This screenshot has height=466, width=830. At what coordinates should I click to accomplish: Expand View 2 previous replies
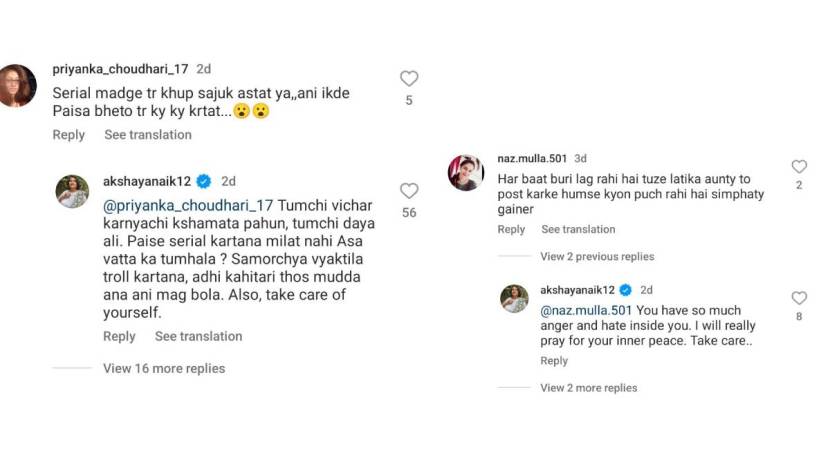click(x=597, y=256)
